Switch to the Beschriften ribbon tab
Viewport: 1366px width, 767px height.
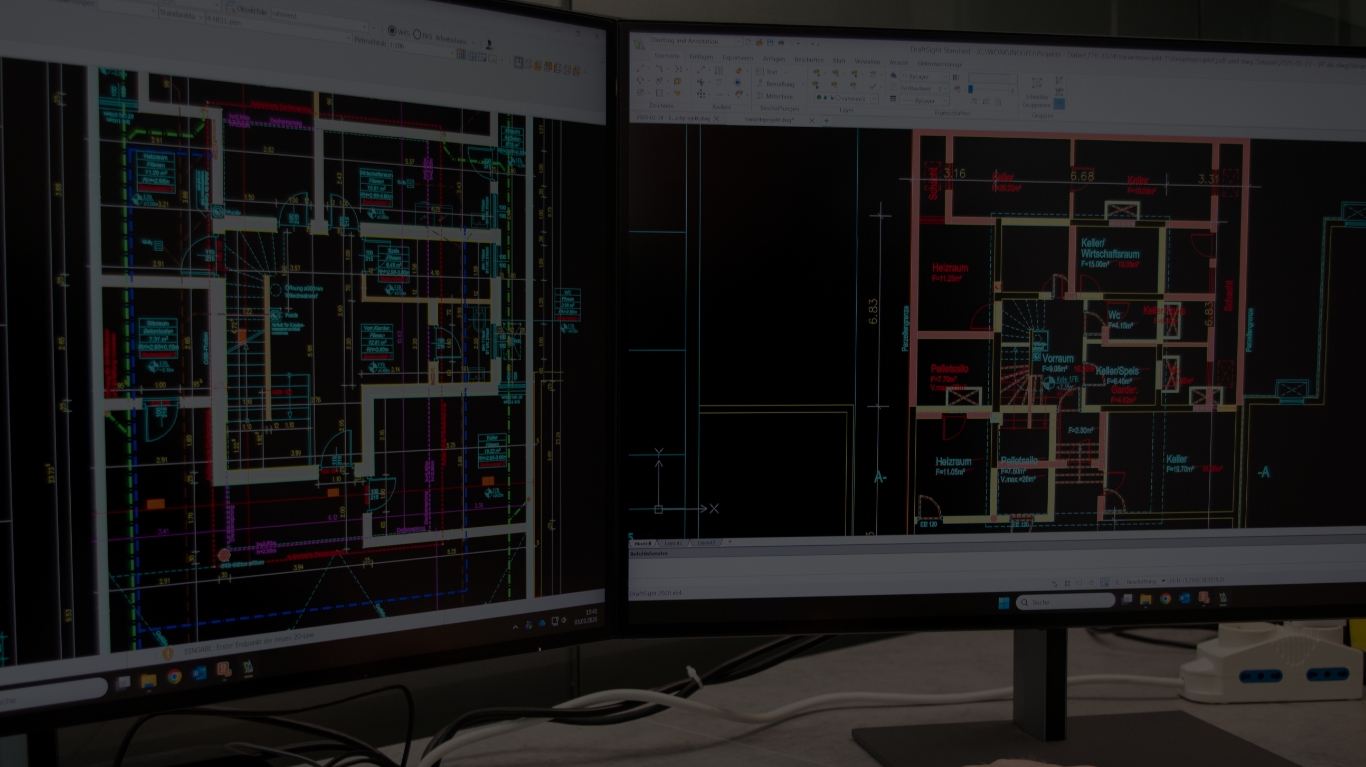(x=809, y=60)
